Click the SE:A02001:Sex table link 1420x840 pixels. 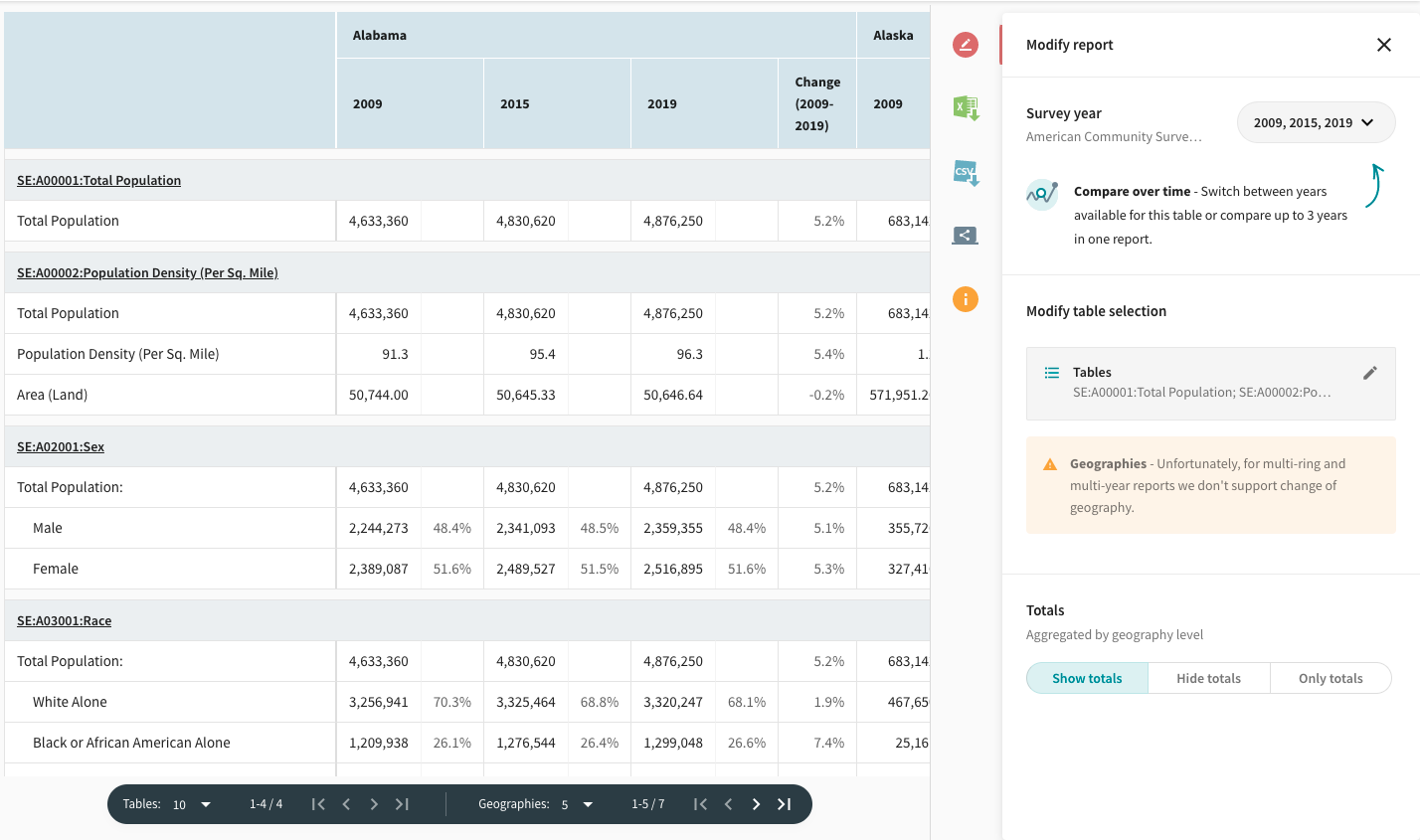coord(60,447)
